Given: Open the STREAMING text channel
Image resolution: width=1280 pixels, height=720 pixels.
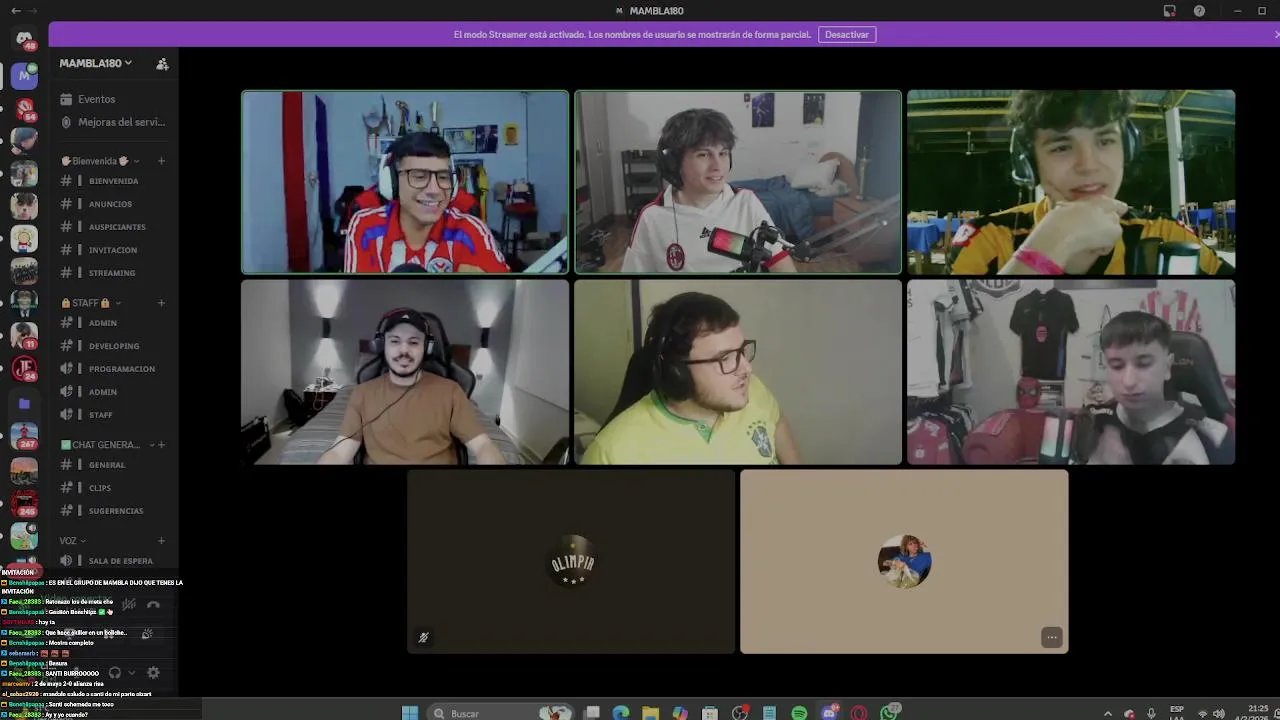Looking at the screenshot, I should [x=112, y=273].
